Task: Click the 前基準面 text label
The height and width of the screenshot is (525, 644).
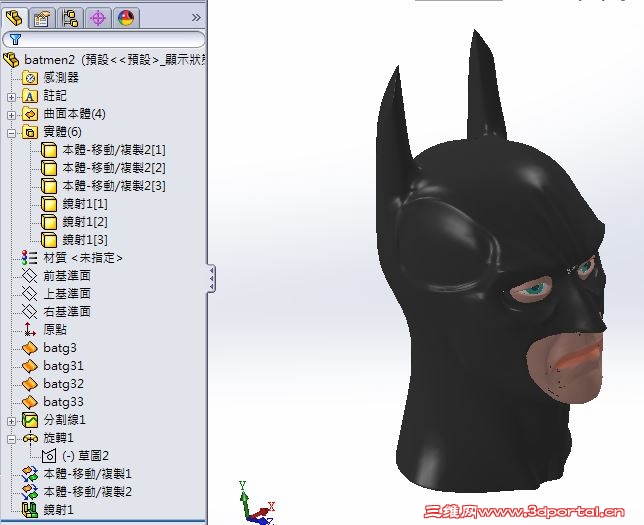Action: pos(67,276)
